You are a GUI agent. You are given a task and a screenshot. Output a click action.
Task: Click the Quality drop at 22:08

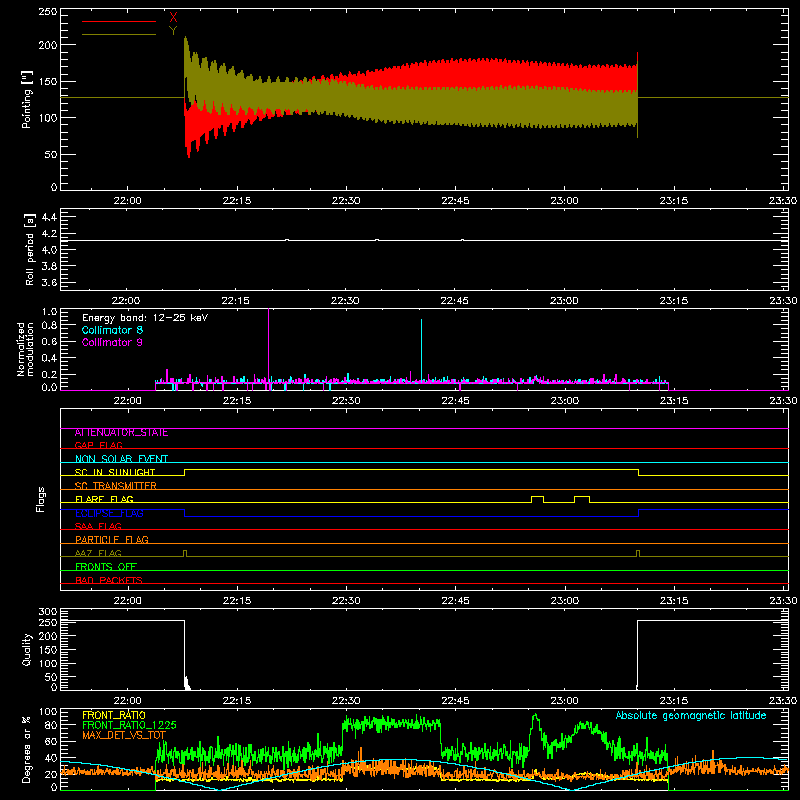(185, 655)
